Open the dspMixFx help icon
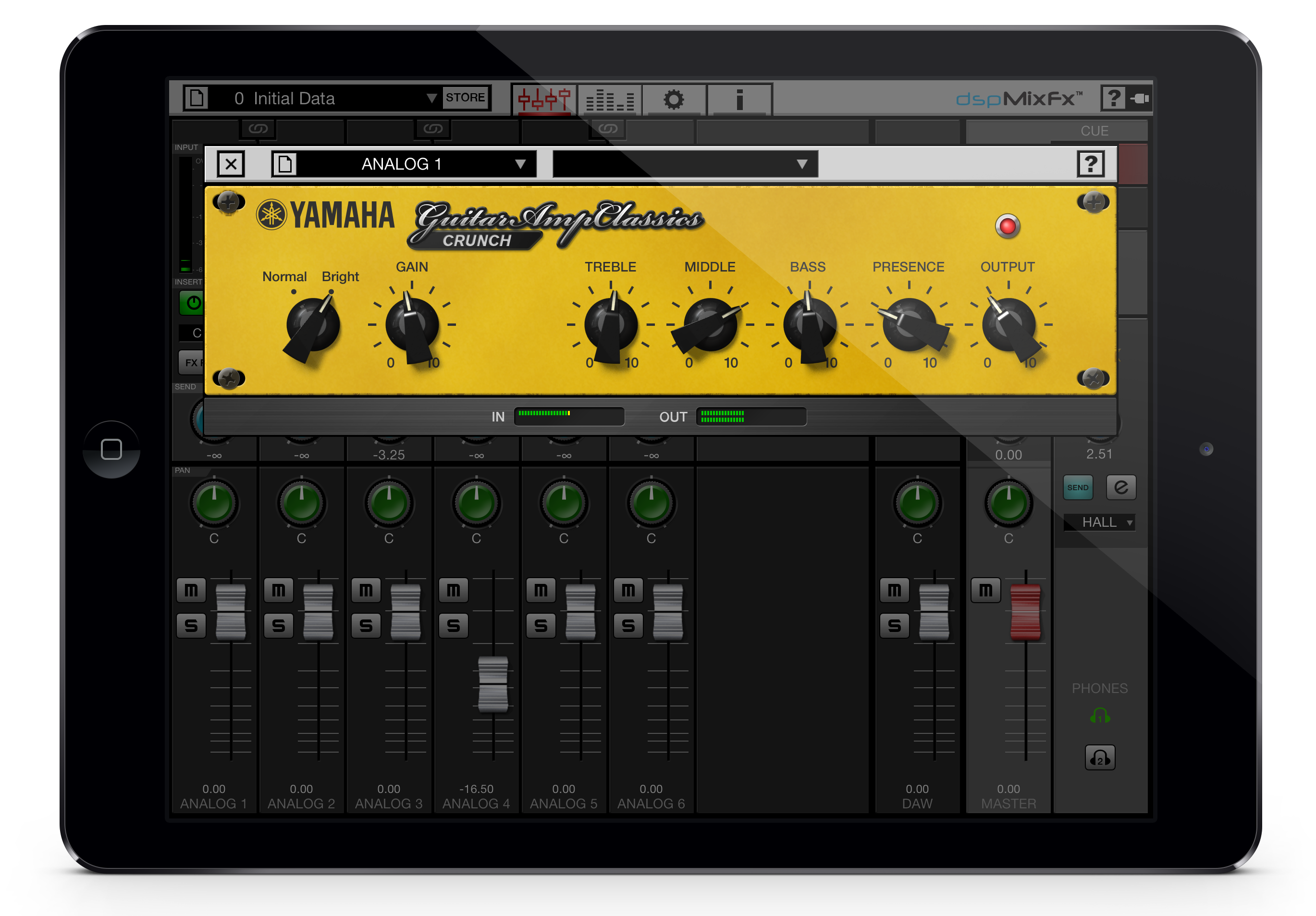1316x916 pixels. coord(1113,98)
